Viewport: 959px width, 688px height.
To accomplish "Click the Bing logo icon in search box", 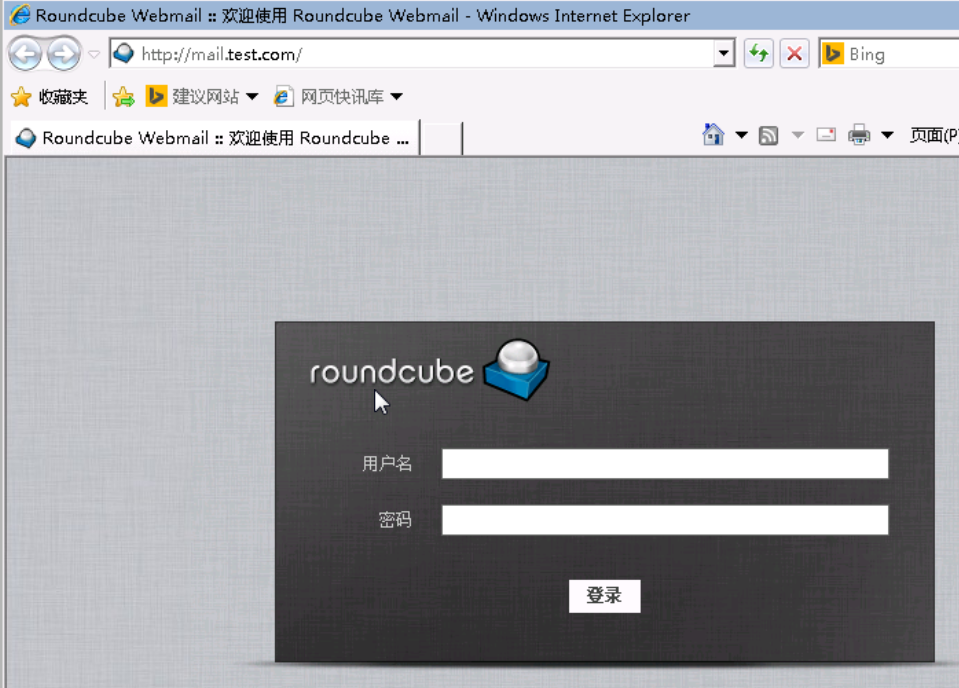I will pyautogui.click(x=832, y=54).
